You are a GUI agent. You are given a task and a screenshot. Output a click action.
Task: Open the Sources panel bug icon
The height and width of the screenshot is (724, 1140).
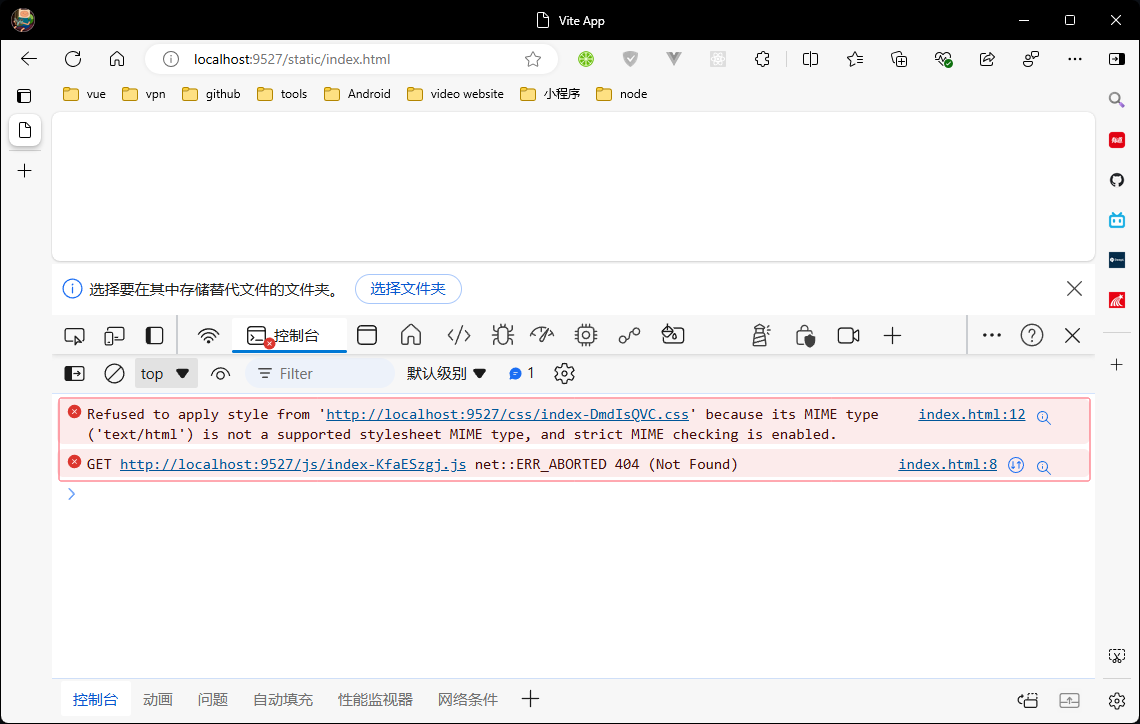tap(502, 336)
